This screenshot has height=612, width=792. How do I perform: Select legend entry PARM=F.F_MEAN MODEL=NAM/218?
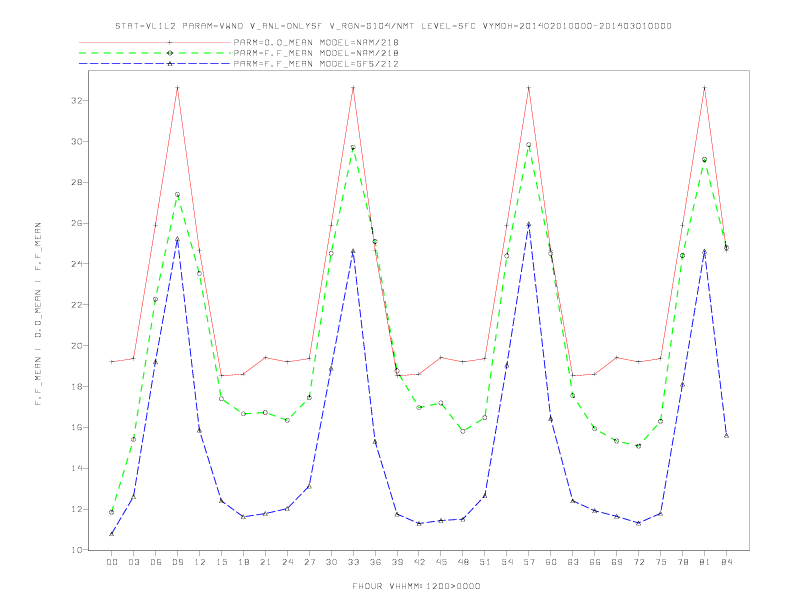tap(316, 53)
